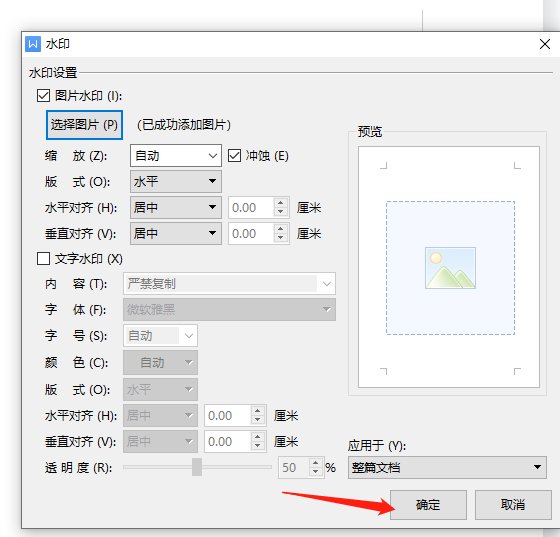
Task: Increase transparency with up spinner arrow
Action: 315,462
